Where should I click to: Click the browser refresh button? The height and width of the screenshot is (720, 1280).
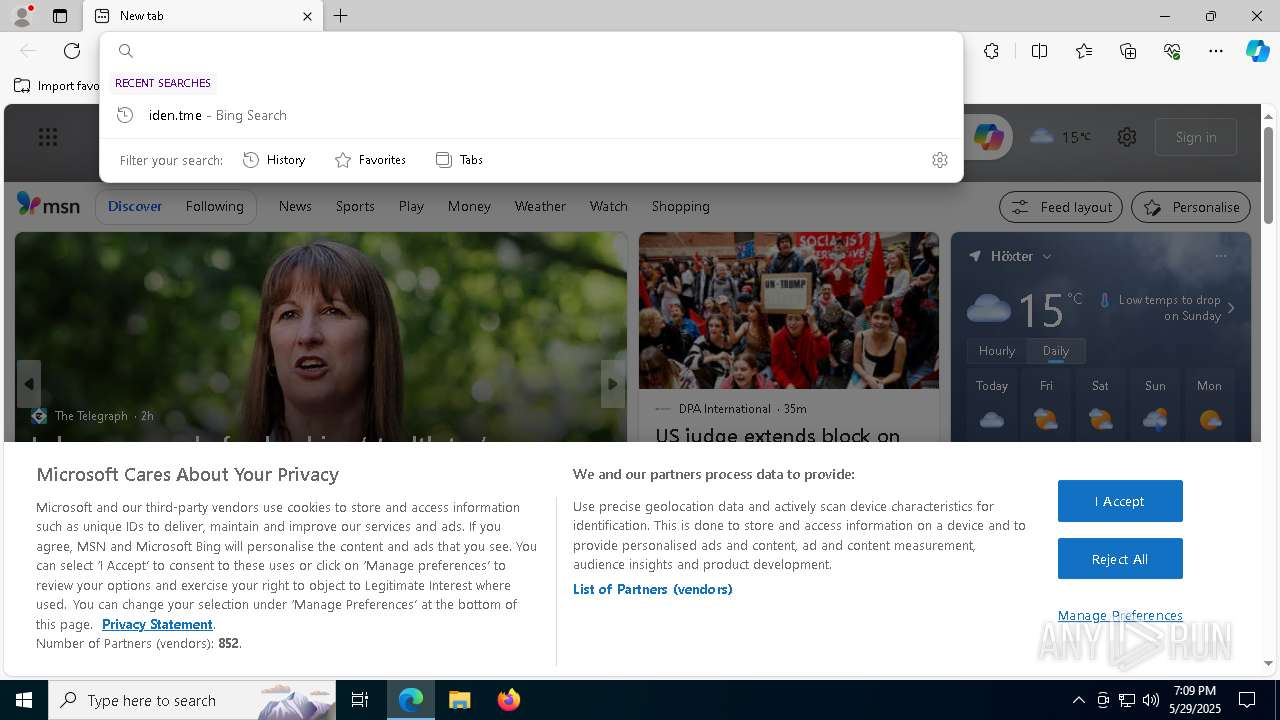click(x=72, y=51)
